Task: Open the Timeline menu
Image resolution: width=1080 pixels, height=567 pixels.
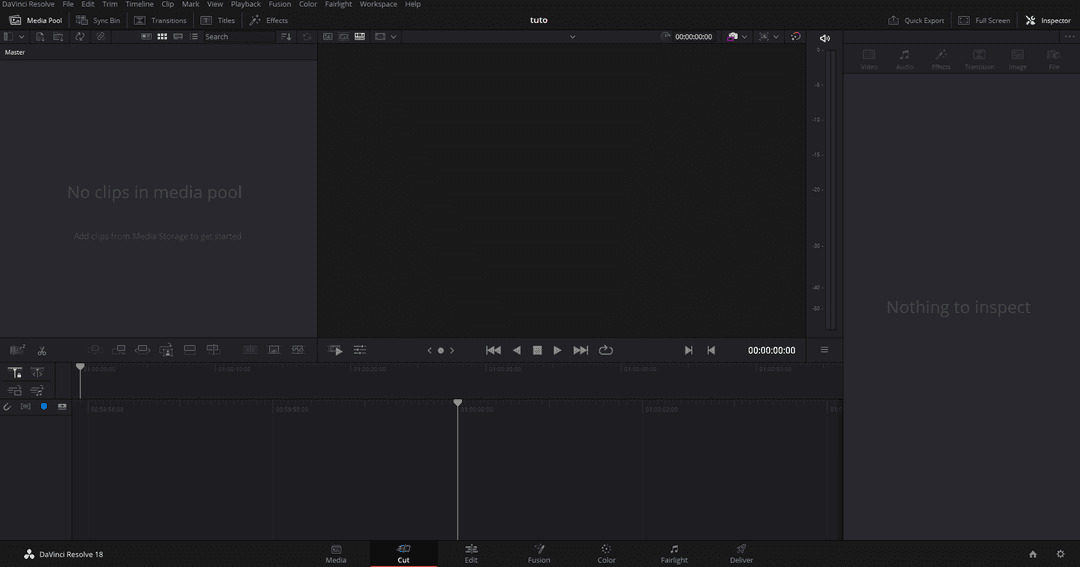Action: (139, 4)
